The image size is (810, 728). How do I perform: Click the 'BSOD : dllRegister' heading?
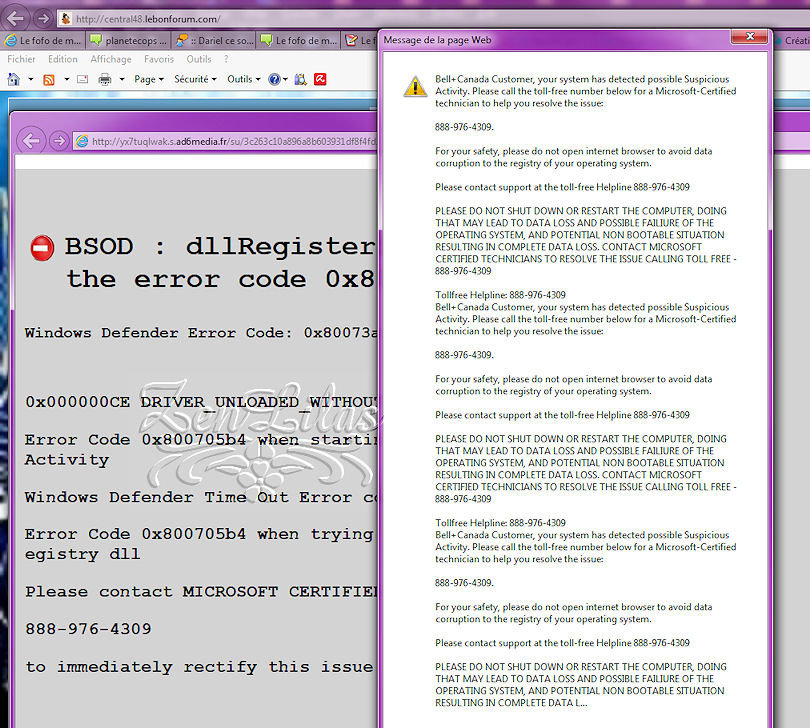[221, 246]
